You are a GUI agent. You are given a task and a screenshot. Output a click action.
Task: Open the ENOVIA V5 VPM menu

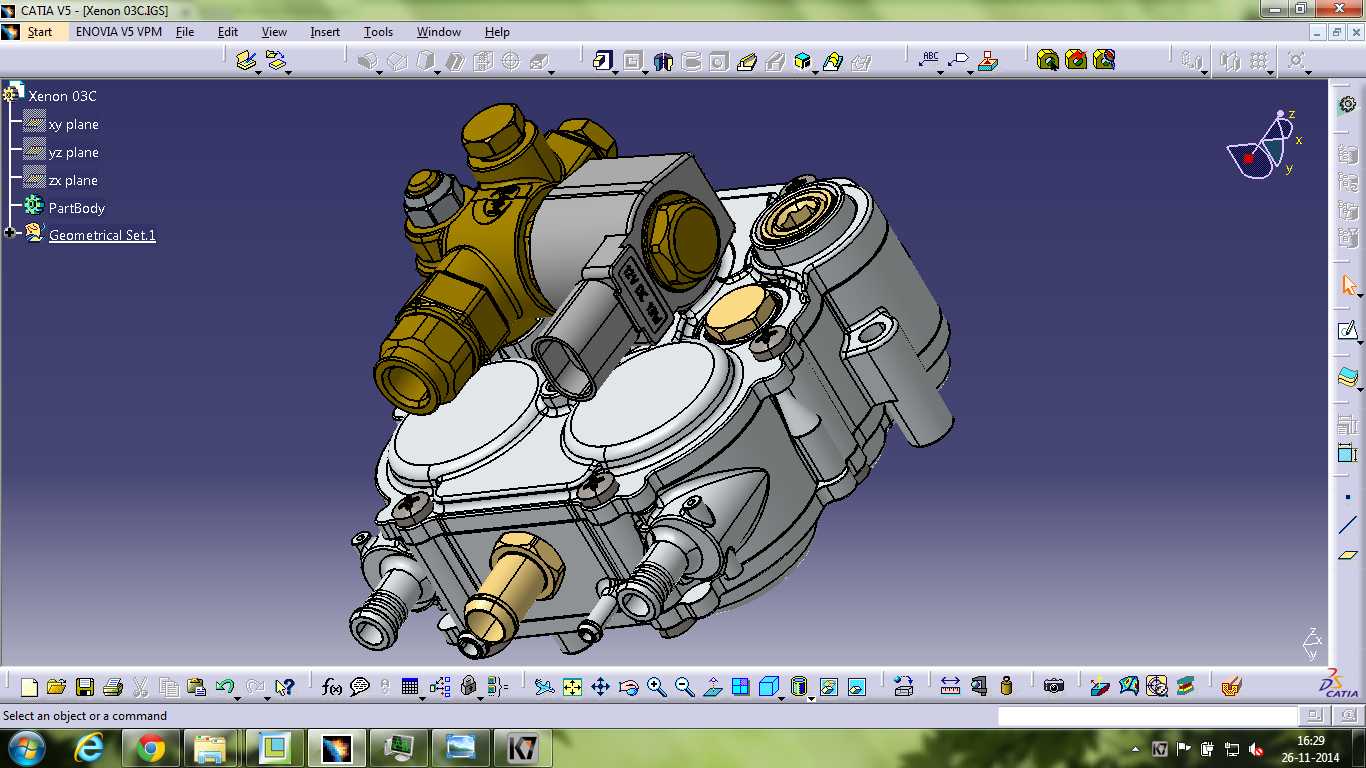pos(118,32)
